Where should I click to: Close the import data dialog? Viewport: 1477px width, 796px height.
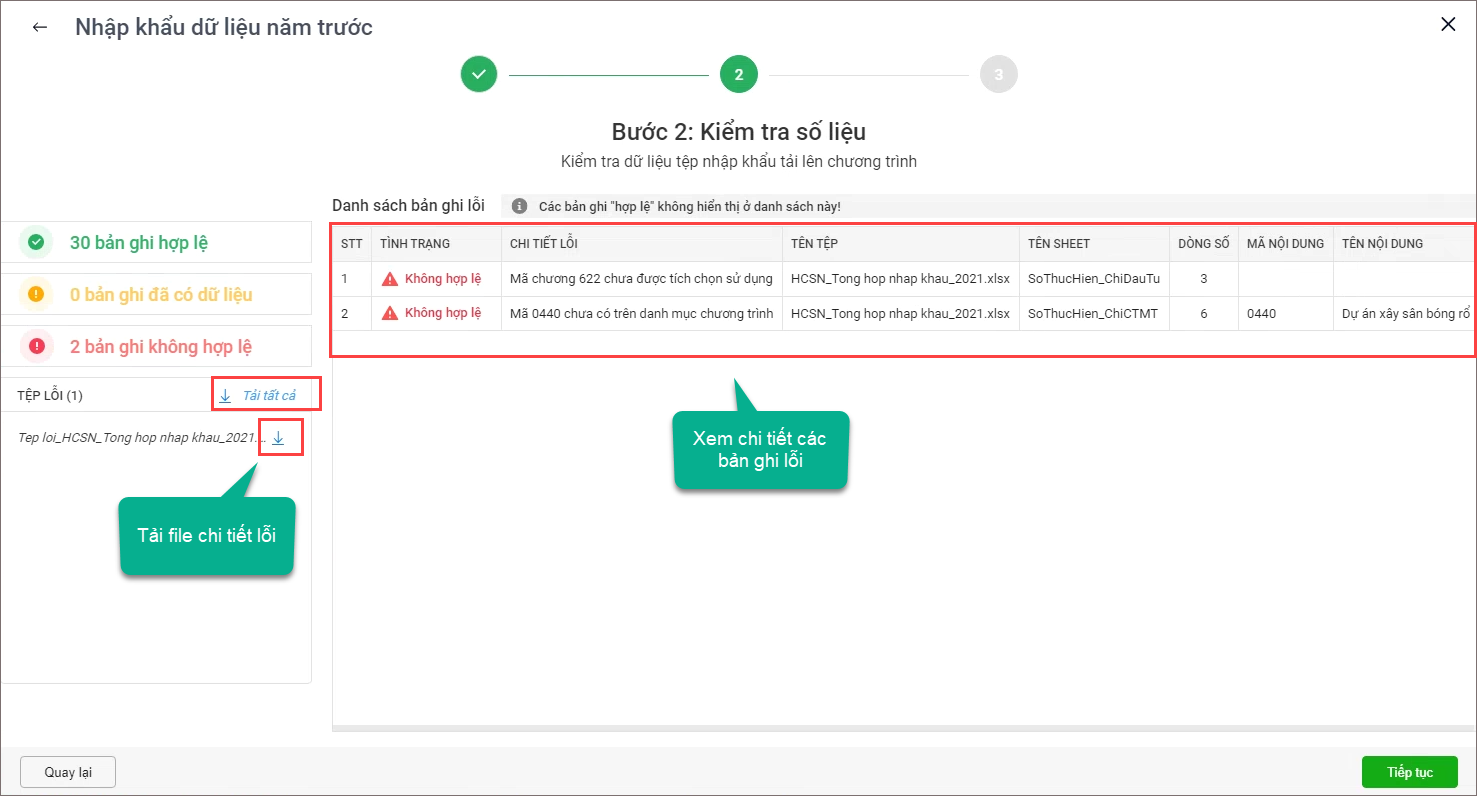[x=1447, y=25]
